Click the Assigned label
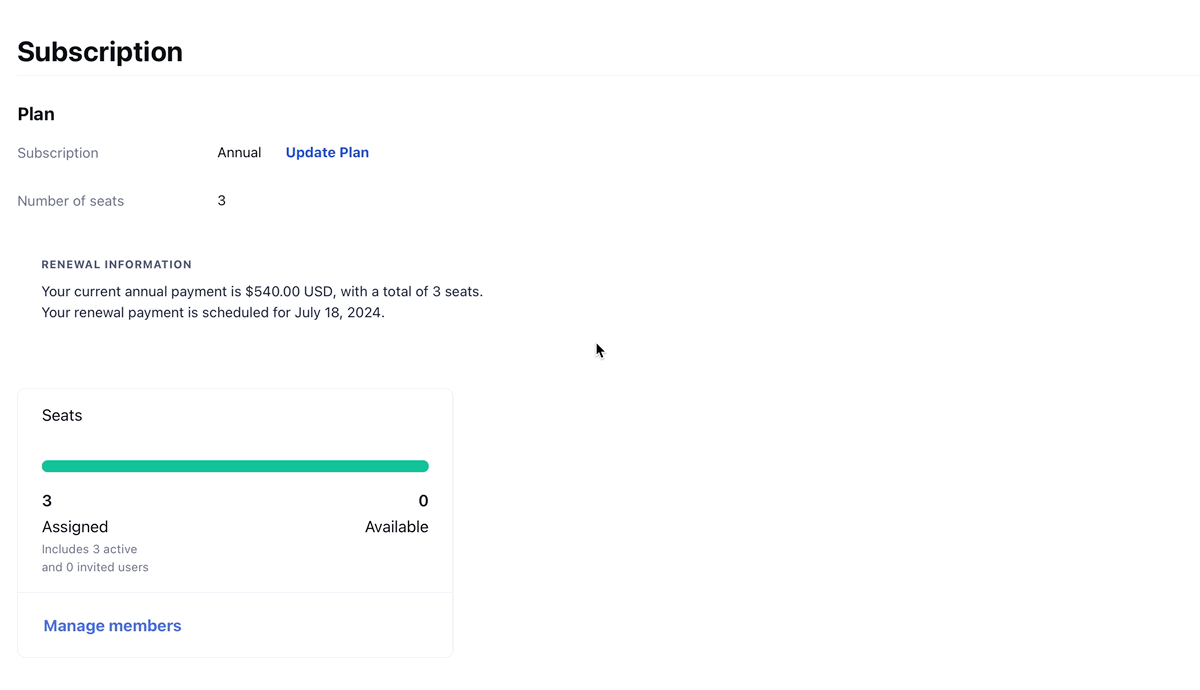 pyautogui.click(x=75, y=527)
